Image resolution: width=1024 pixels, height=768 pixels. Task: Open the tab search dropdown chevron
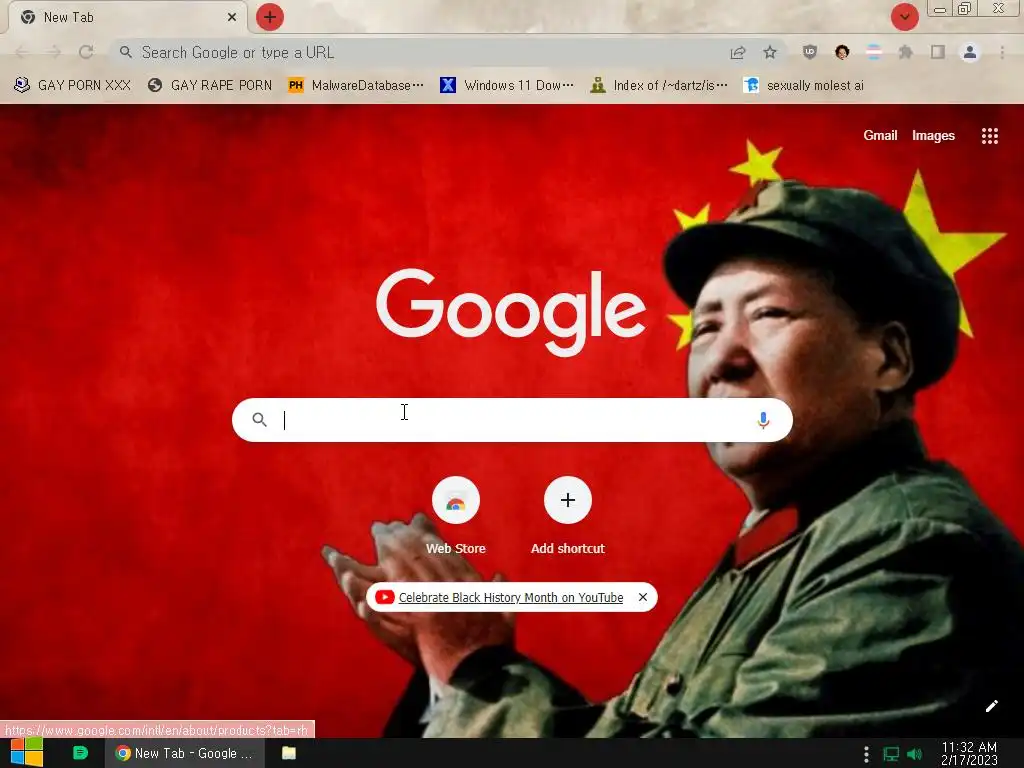tap(904, 17)
